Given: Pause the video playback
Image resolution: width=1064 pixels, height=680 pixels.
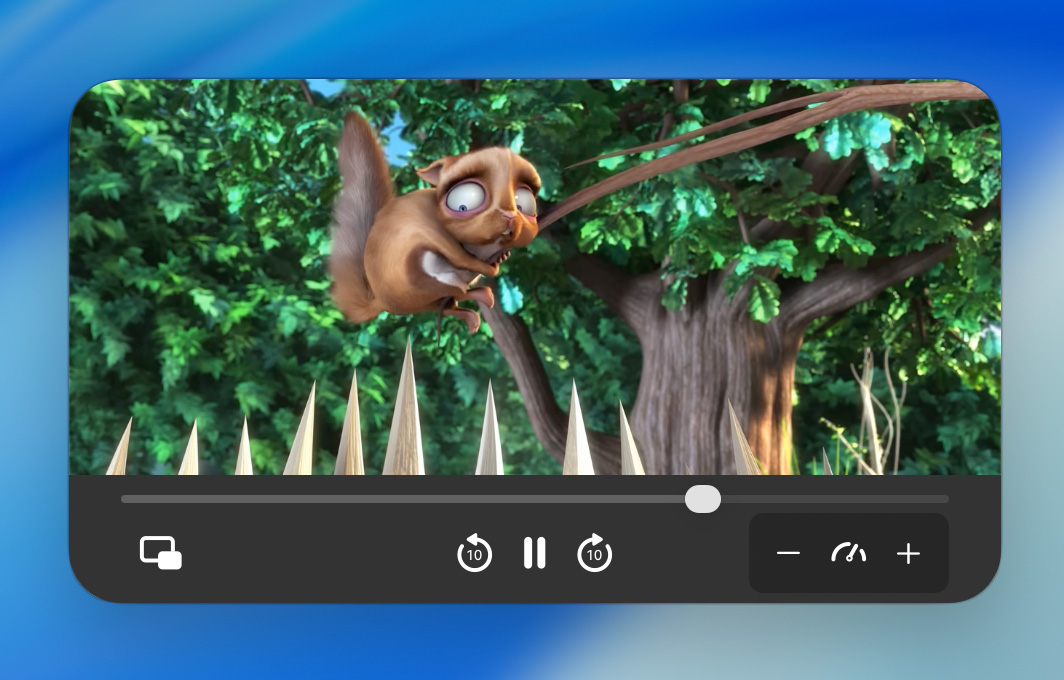Looking at the screenshot, I should (535, 553).
